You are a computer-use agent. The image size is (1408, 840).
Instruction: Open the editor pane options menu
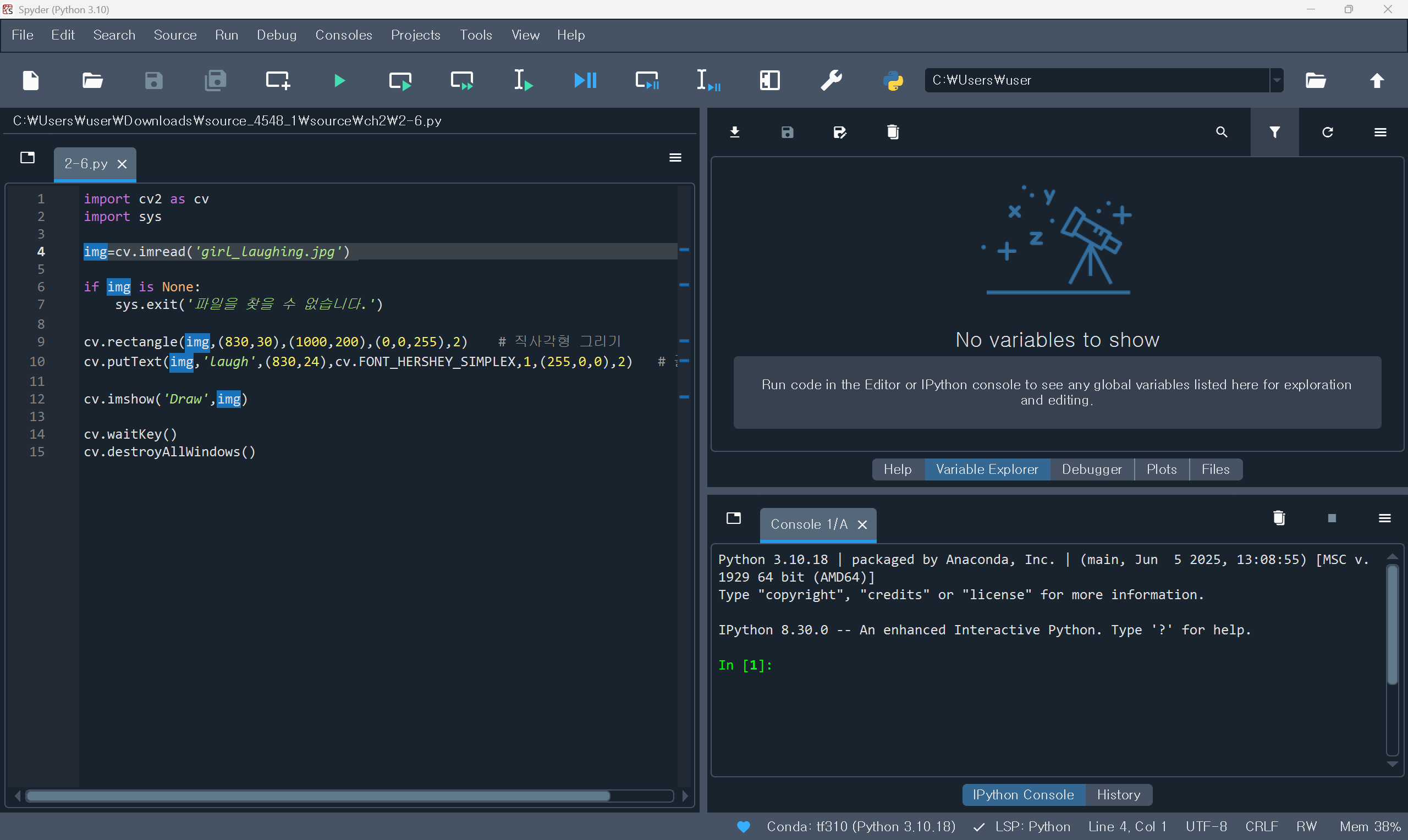pyautogui.click(x=675, y=158)
